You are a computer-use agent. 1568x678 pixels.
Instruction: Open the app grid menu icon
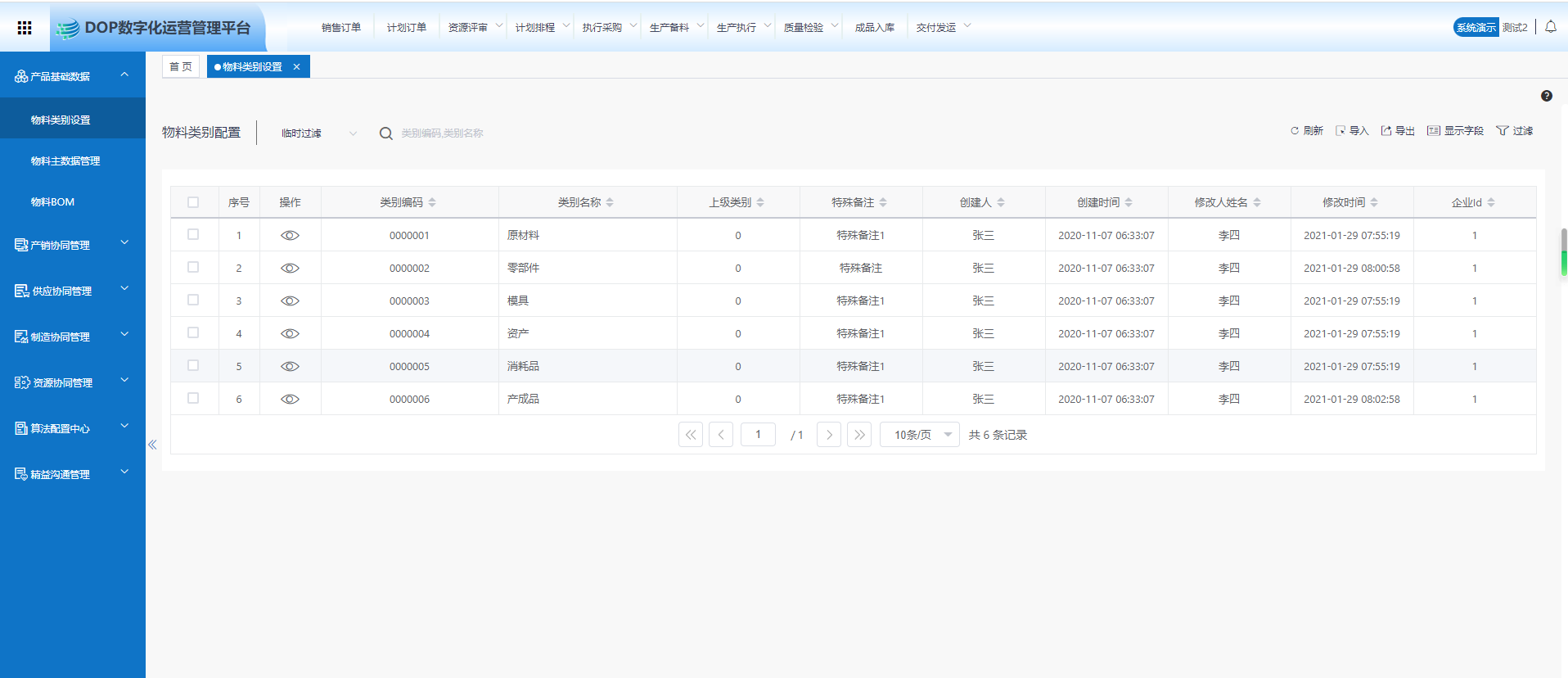point(25,28)
